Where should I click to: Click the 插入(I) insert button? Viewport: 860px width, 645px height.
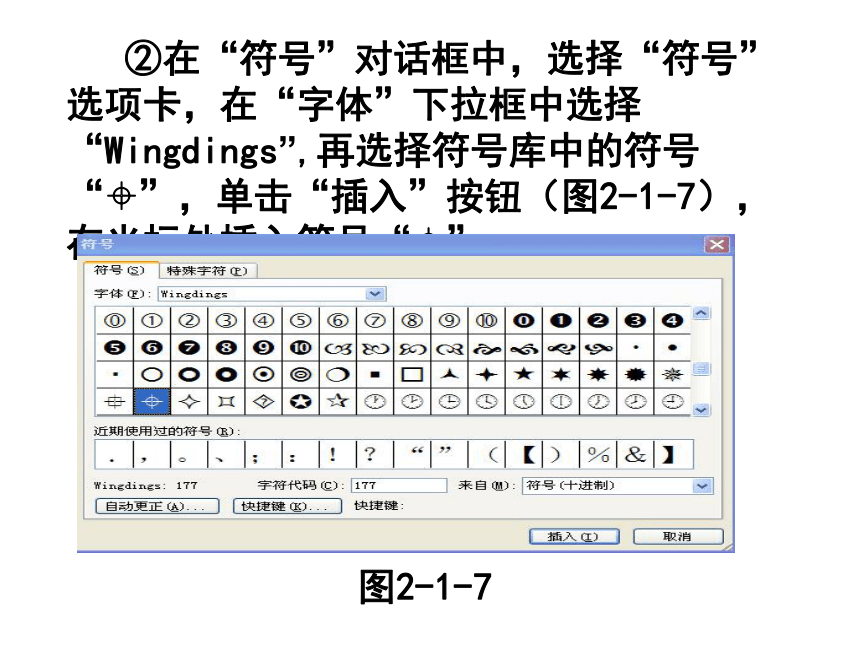click(x=574, y=536)
